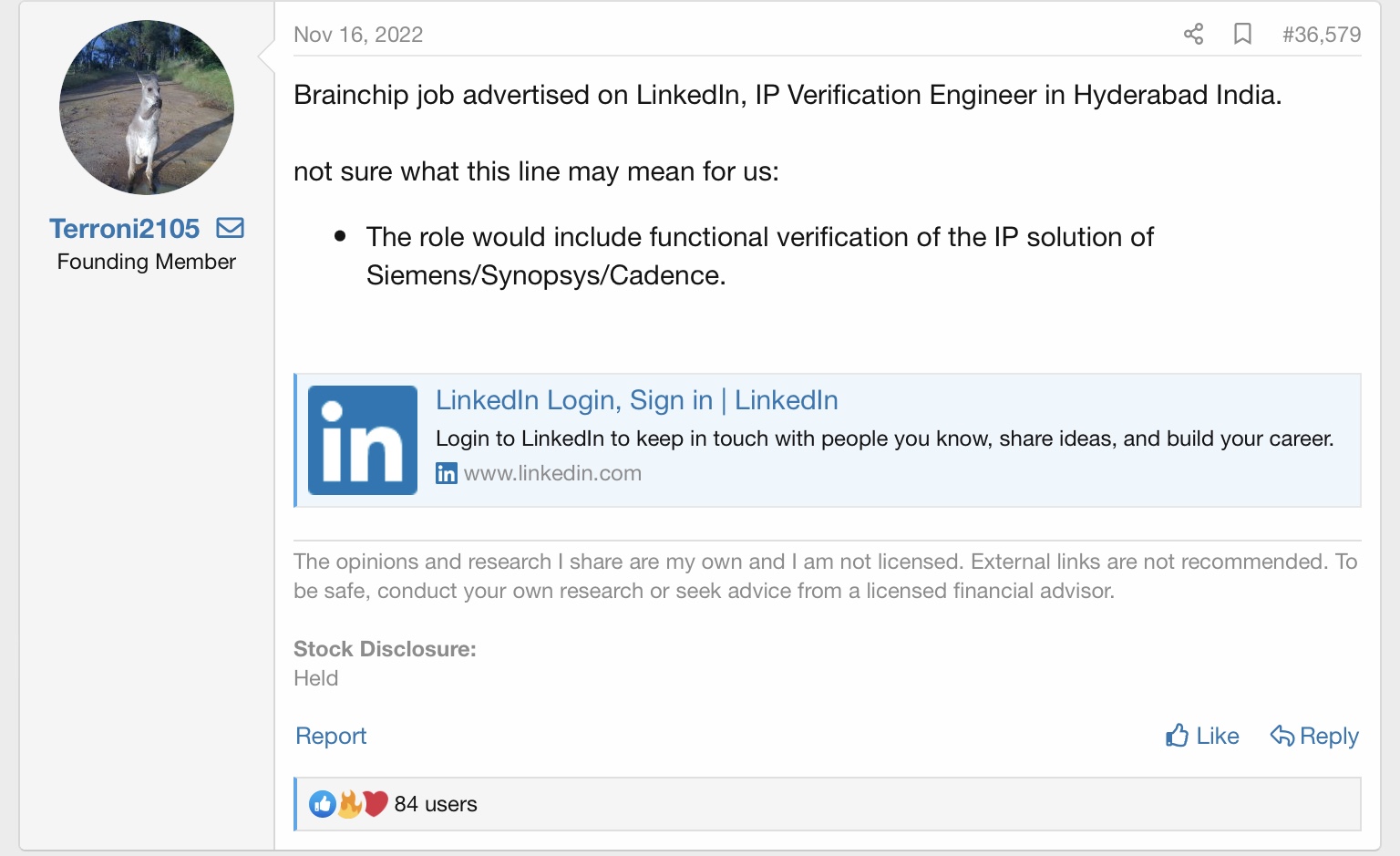This screenshot has width=1400, height=856.
Task: Open Terroni2105 username profile link
Action: point(124,228)
